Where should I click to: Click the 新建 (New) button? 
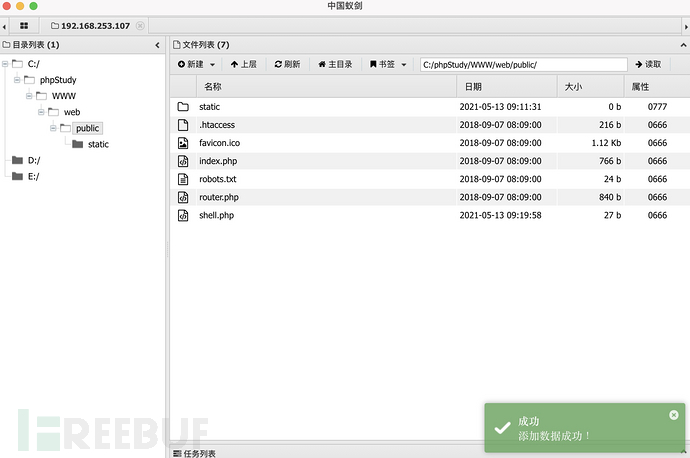191,64
